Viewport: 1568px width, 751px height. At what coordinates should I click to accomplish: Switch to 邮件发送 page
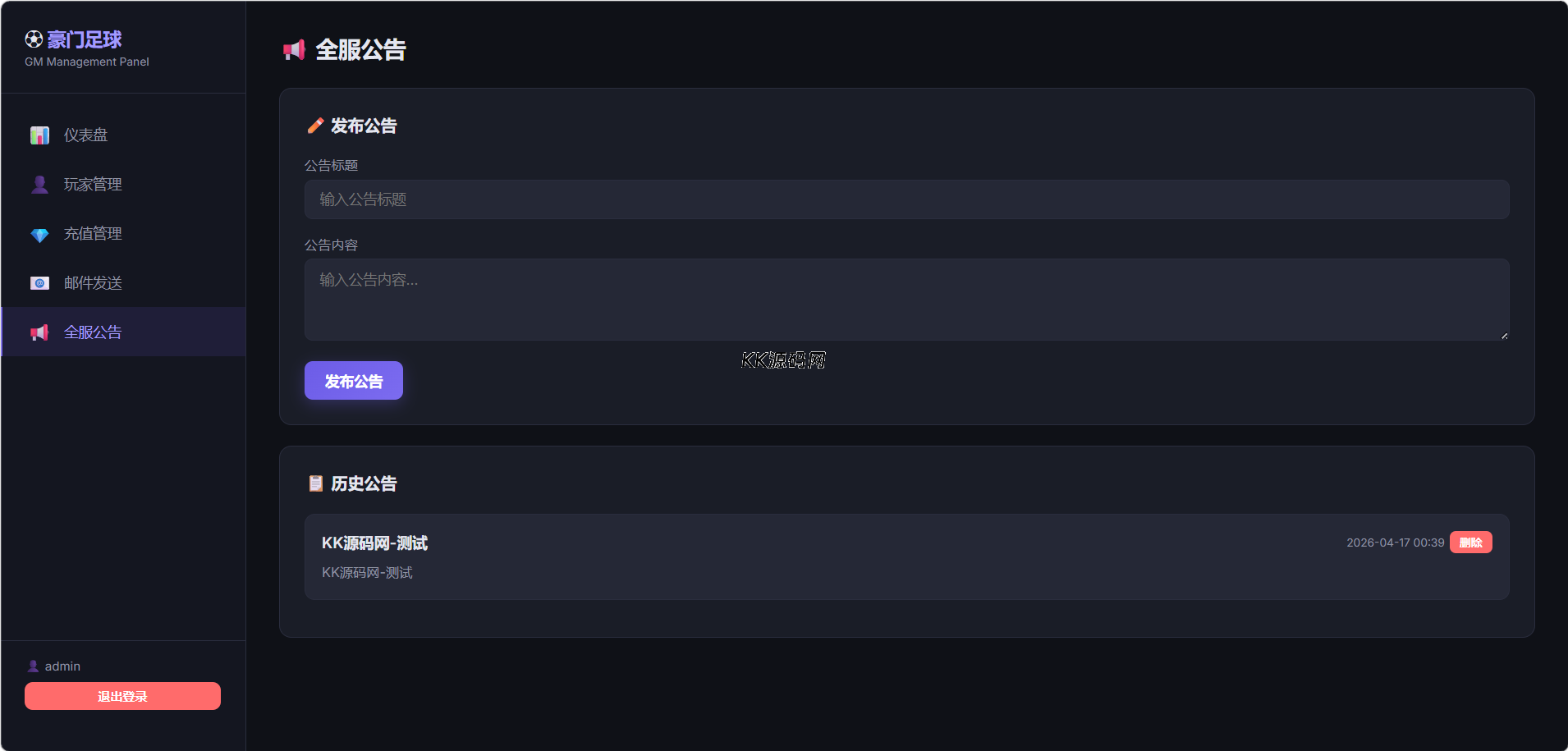coord(93,283)
